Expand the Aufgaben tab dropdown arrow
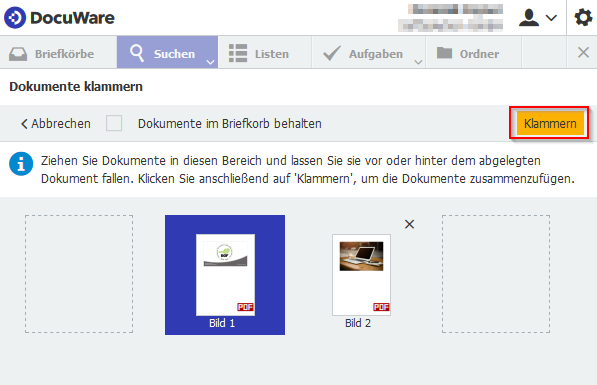597x385 pixels. [418, 62]
